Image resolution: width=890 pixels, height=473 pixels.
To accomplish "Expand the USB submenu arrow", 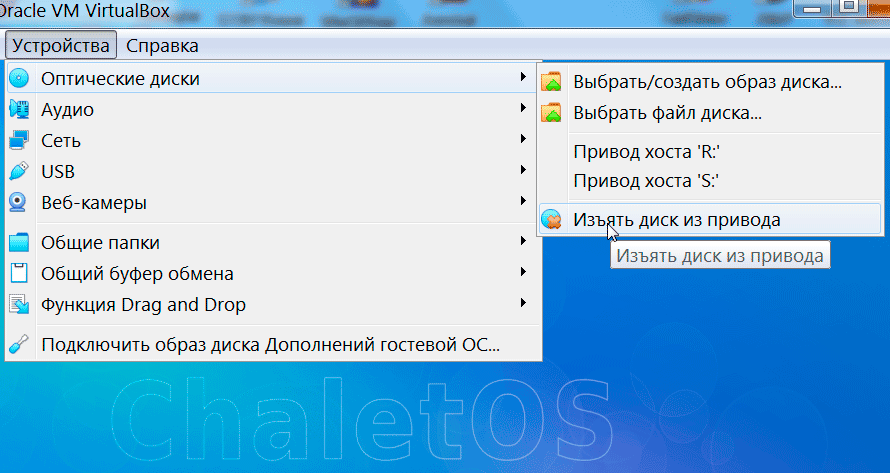I will pyautogui.click(x=523, y=171).
